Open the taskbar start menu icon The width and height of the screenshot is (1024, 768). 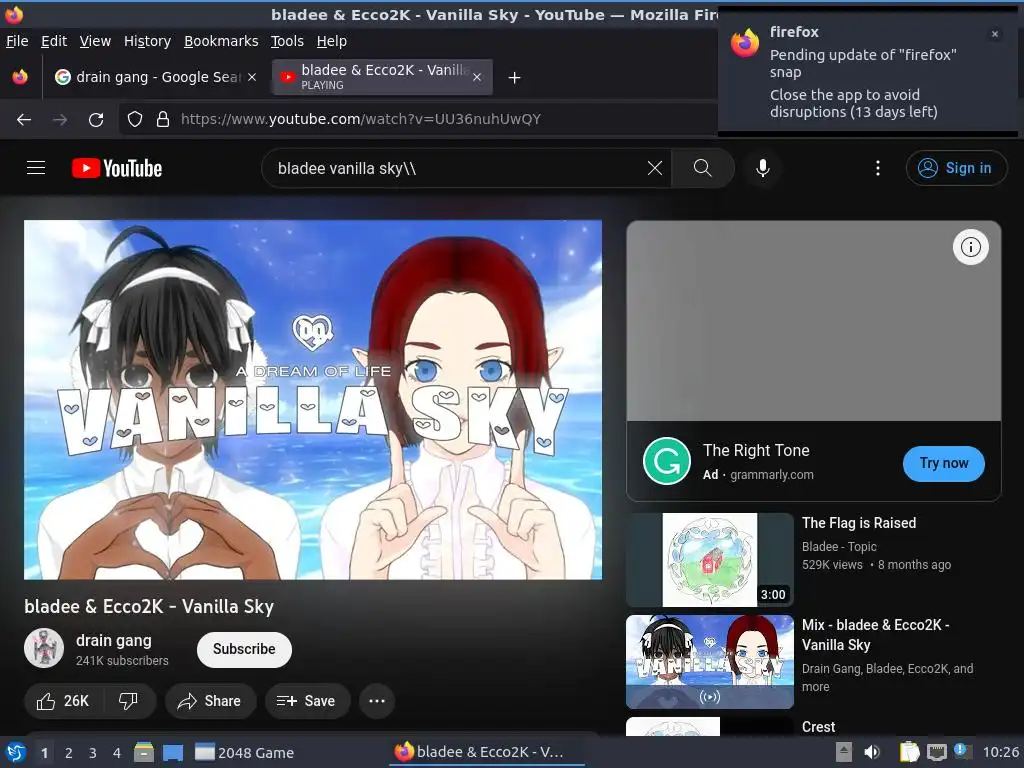tap(16, 752)
